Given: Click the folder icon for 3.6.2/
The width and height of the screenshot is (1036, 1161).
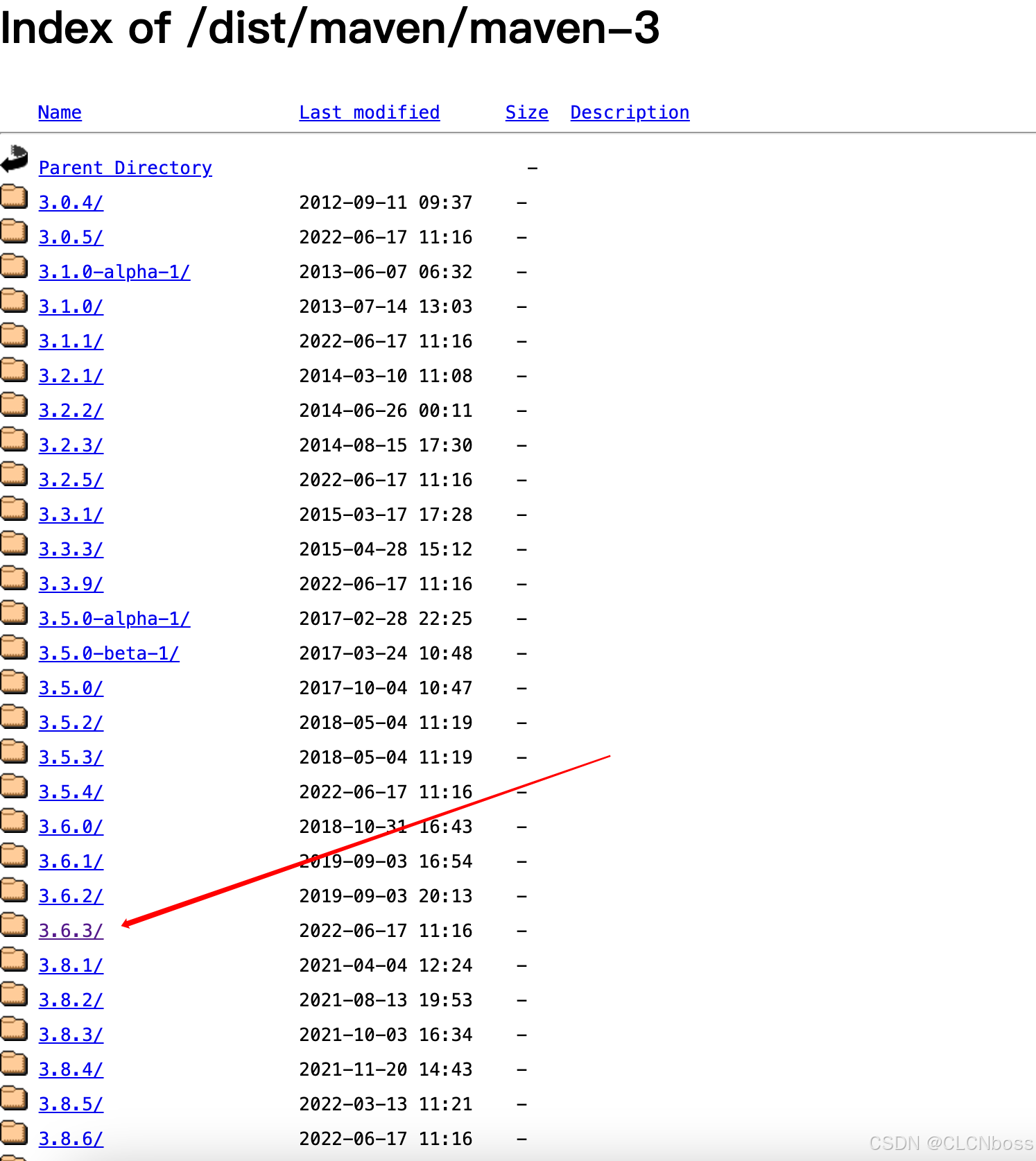Looking at the screenshot, I should [x=14, y=891].
